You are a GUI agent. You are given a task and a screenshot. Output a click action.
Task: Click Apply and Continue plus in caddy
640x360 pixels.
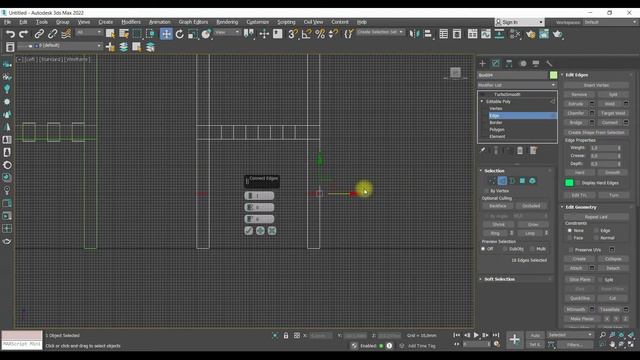260,231
